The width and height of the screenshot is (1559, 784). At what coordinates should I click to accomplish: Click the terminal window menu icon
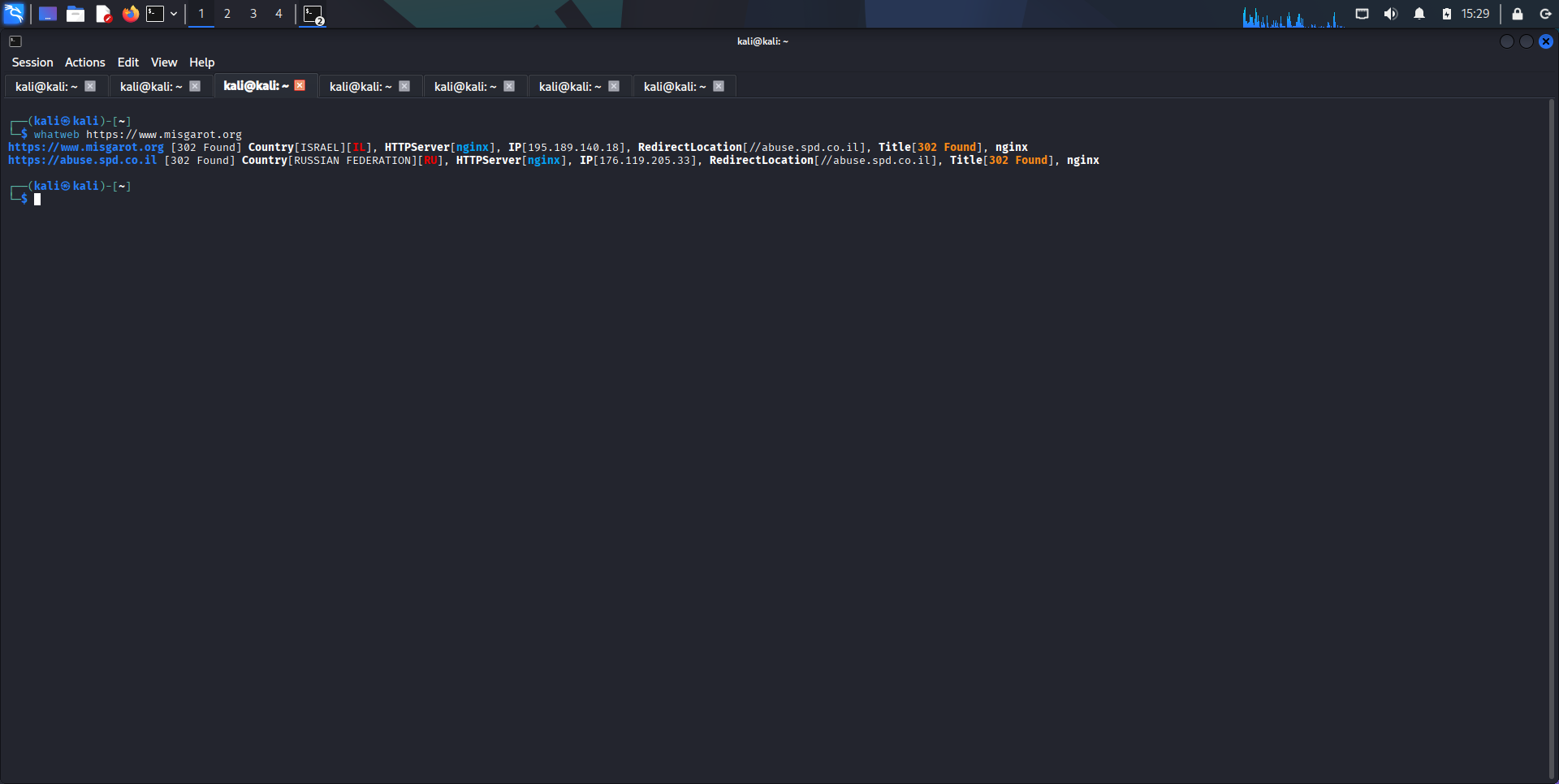click(15, 41)
